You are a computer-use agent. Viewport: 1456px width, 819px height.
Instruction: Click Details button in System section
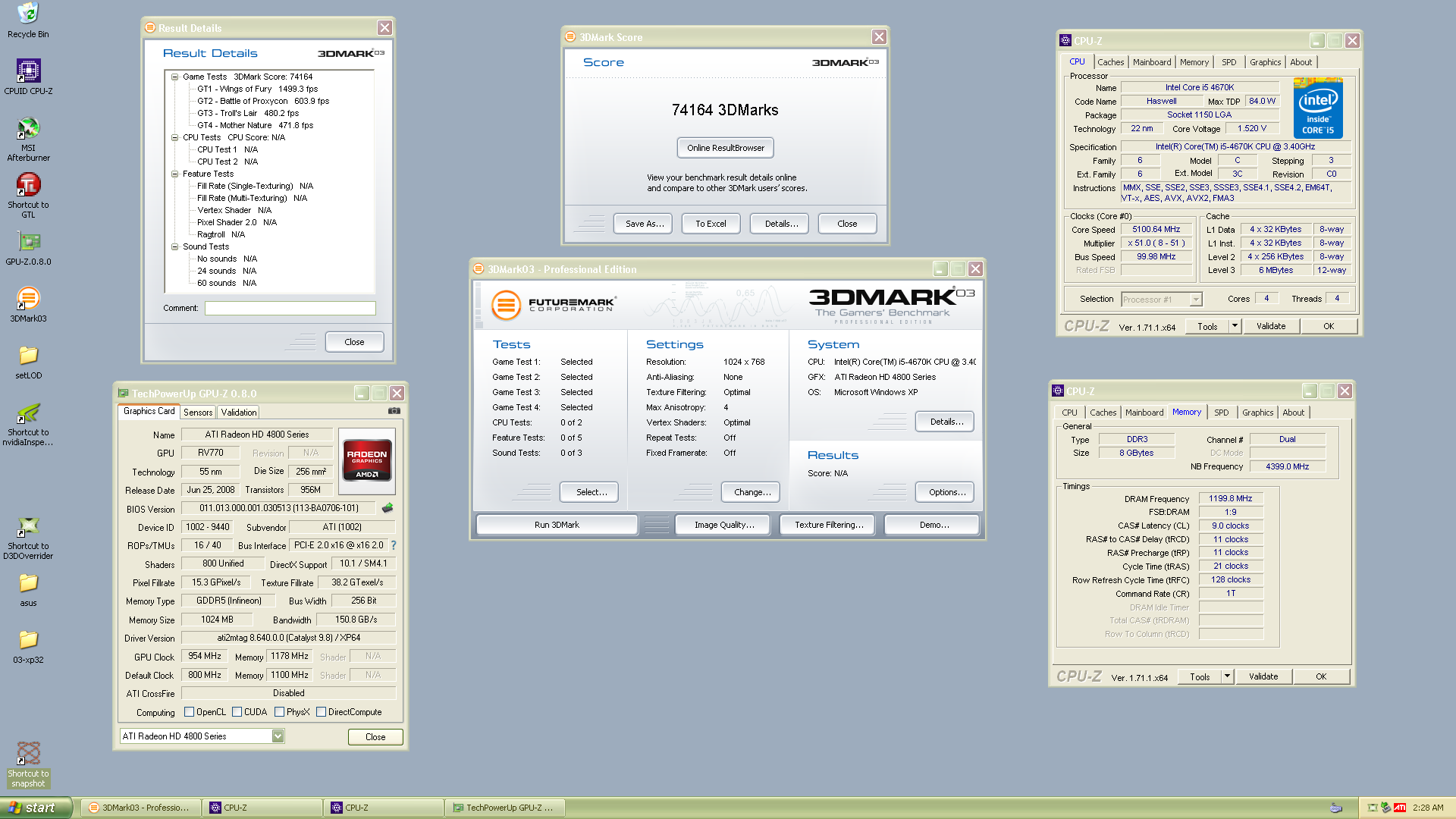946,422
